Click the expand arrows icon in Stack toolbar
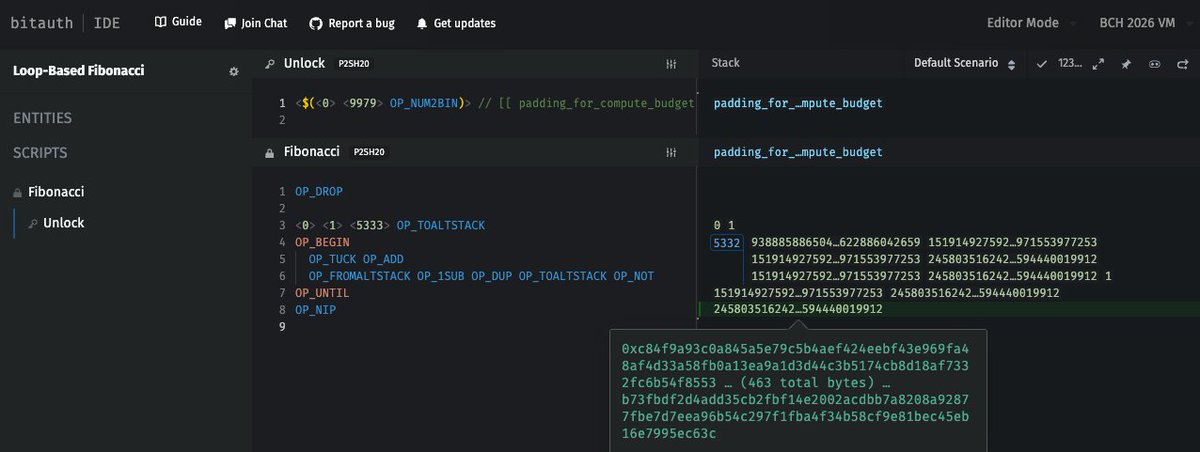1200x452 pixels. coord(1098,63)
